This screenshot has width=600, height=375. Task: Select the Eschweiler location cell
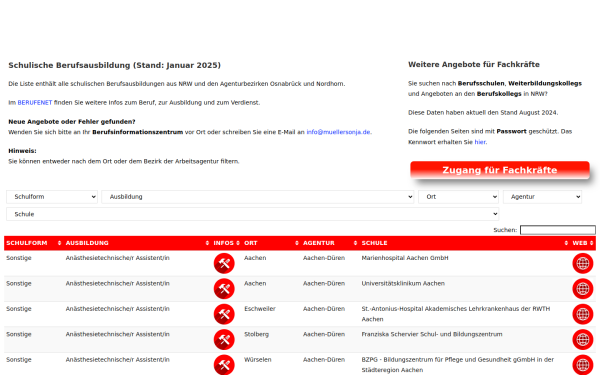click(x=260, y=309)
